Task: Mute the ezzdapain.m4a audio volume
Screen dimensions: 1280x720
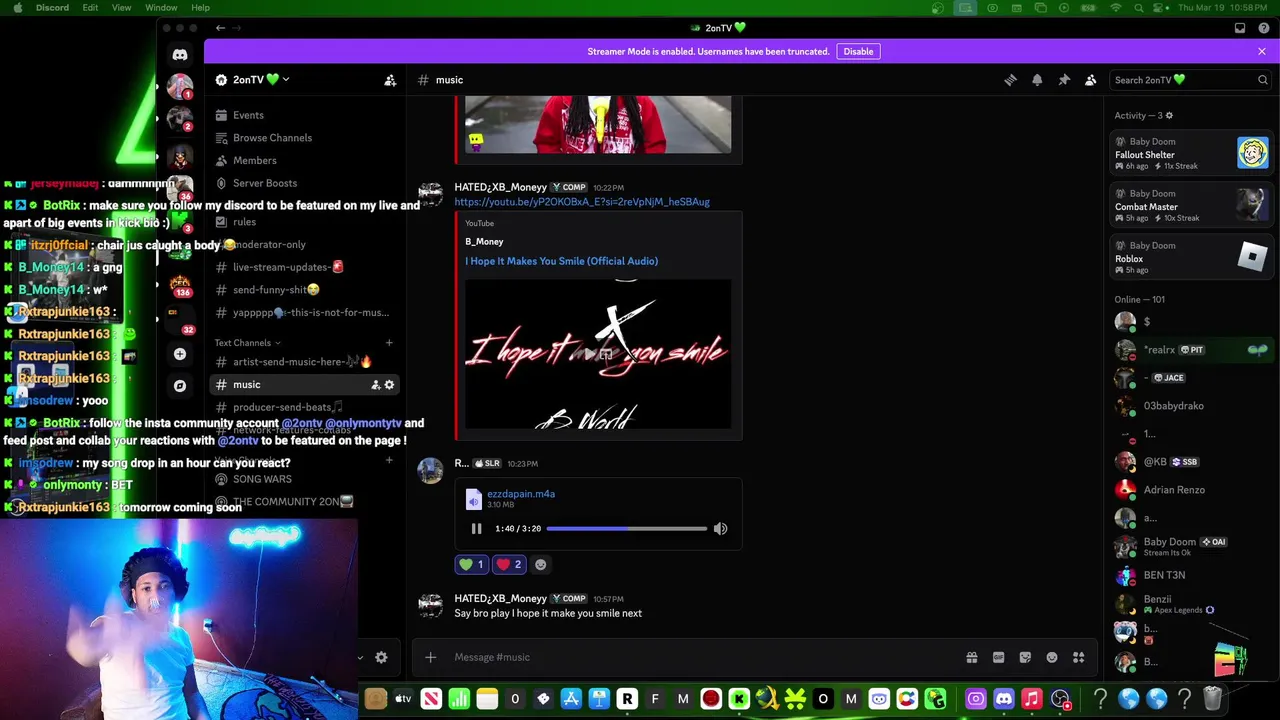Action: click(720, 528)
